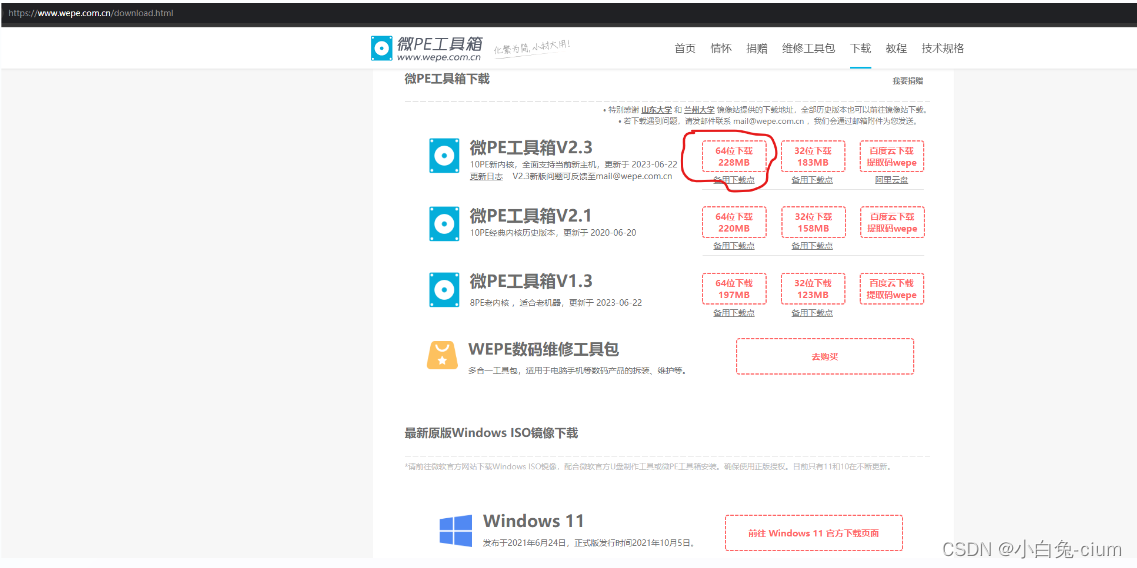The width and height of the screenshot is (1137, 568).
Task: Open the 捐赠 navigation item
Action: 756,49
